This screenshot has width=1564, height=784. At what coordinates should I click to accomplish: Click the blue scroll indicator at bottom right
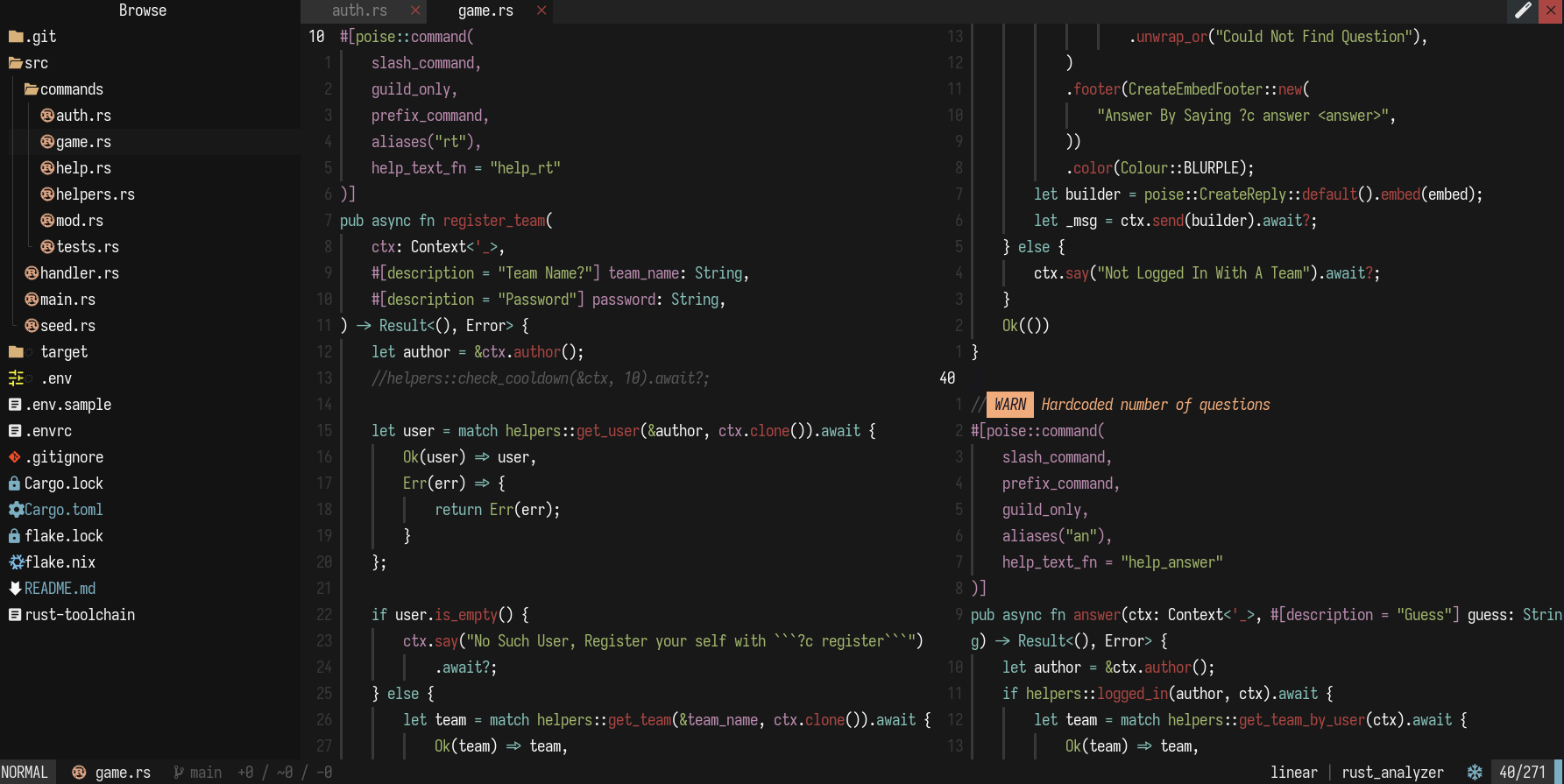tap(1559, 772)
